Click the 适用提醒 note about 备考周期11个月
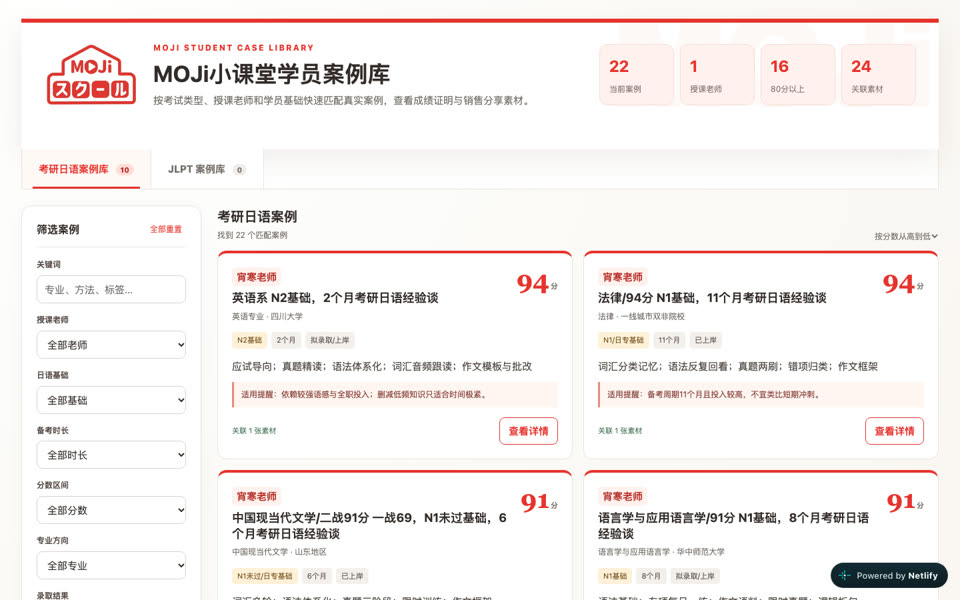The width and height of the screenshot is (960, 600). [761, 395]
